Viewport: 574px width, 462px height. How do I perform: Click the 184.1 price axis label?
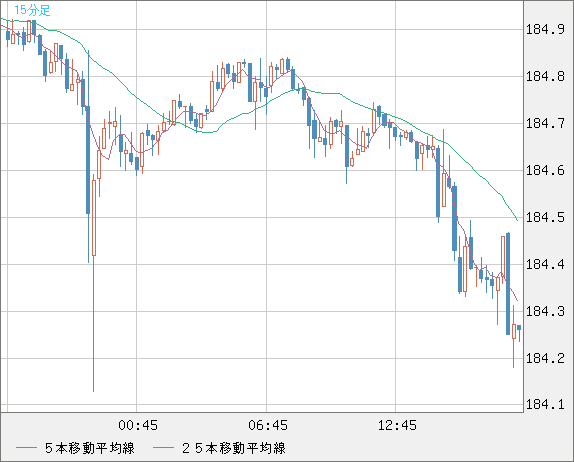pos(545,405)
